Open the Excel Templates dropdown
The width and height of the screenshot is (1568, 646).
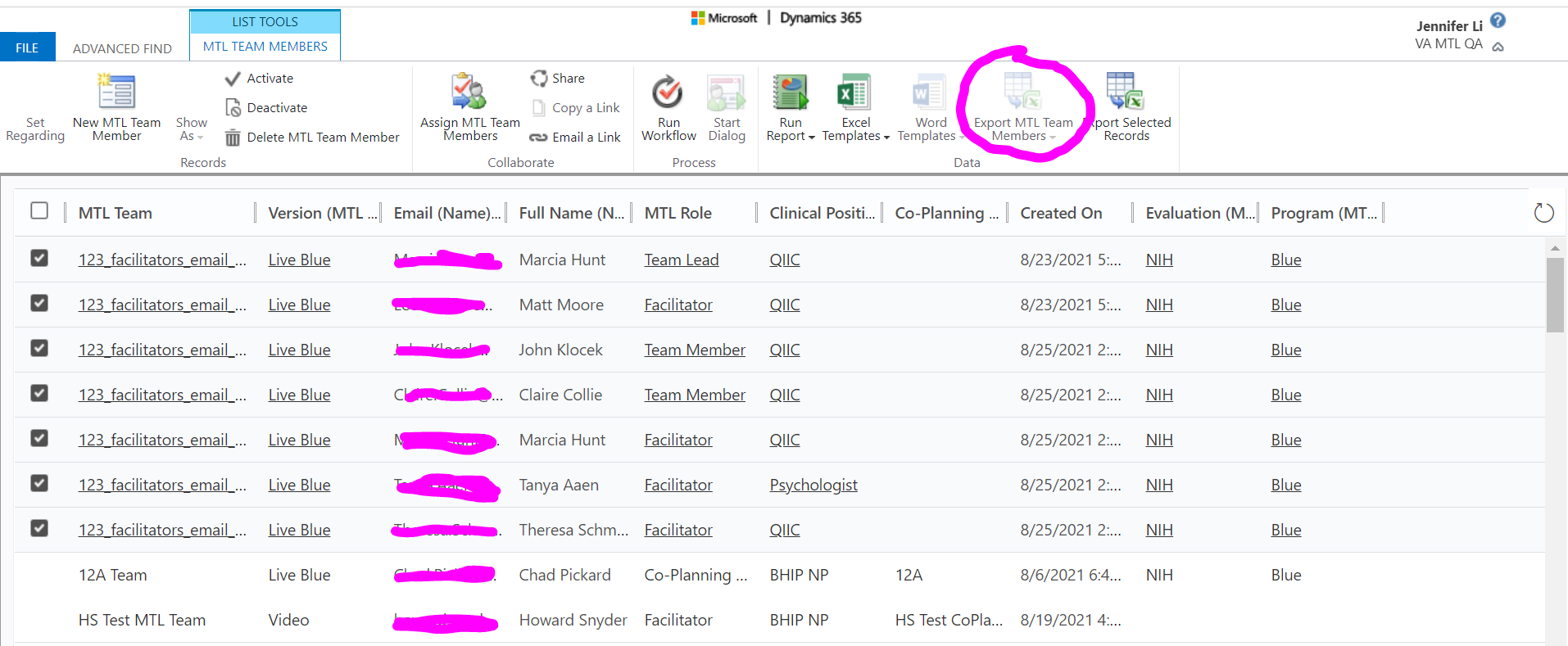click(855, 107)
